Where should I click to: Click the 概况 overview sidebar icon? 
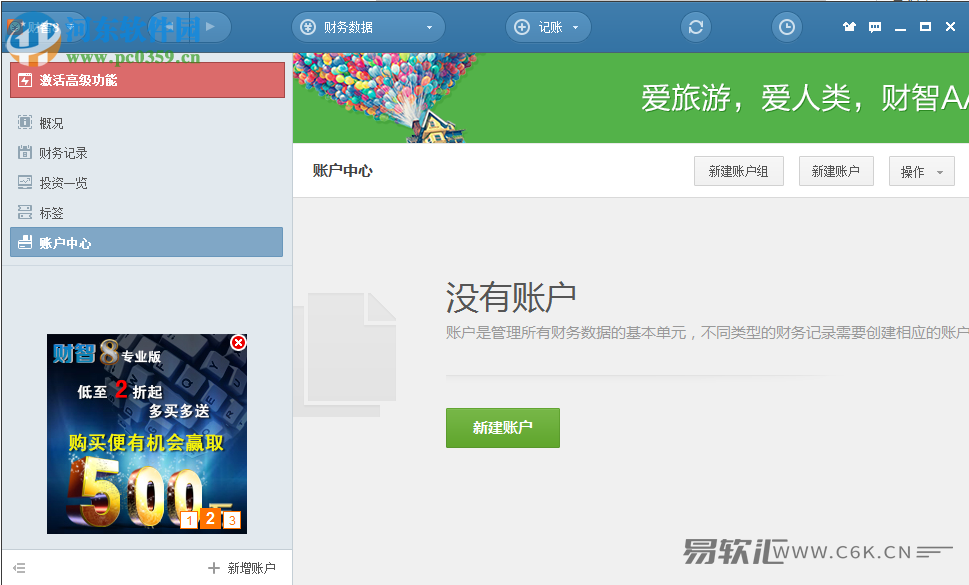[25, 123]
